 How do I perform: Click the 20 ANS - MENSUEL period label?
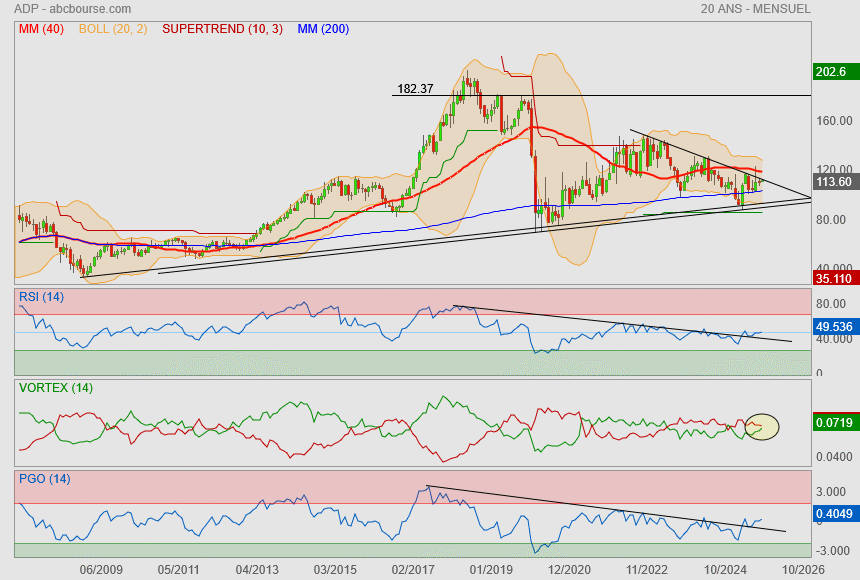click(x=756, y=9)
